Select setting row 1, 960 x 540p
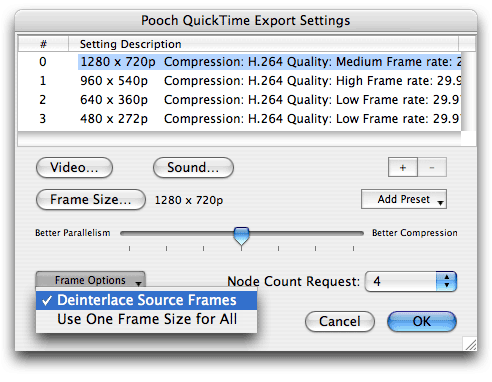The width and height of the screenshot is (492, 382). [240, 81]
